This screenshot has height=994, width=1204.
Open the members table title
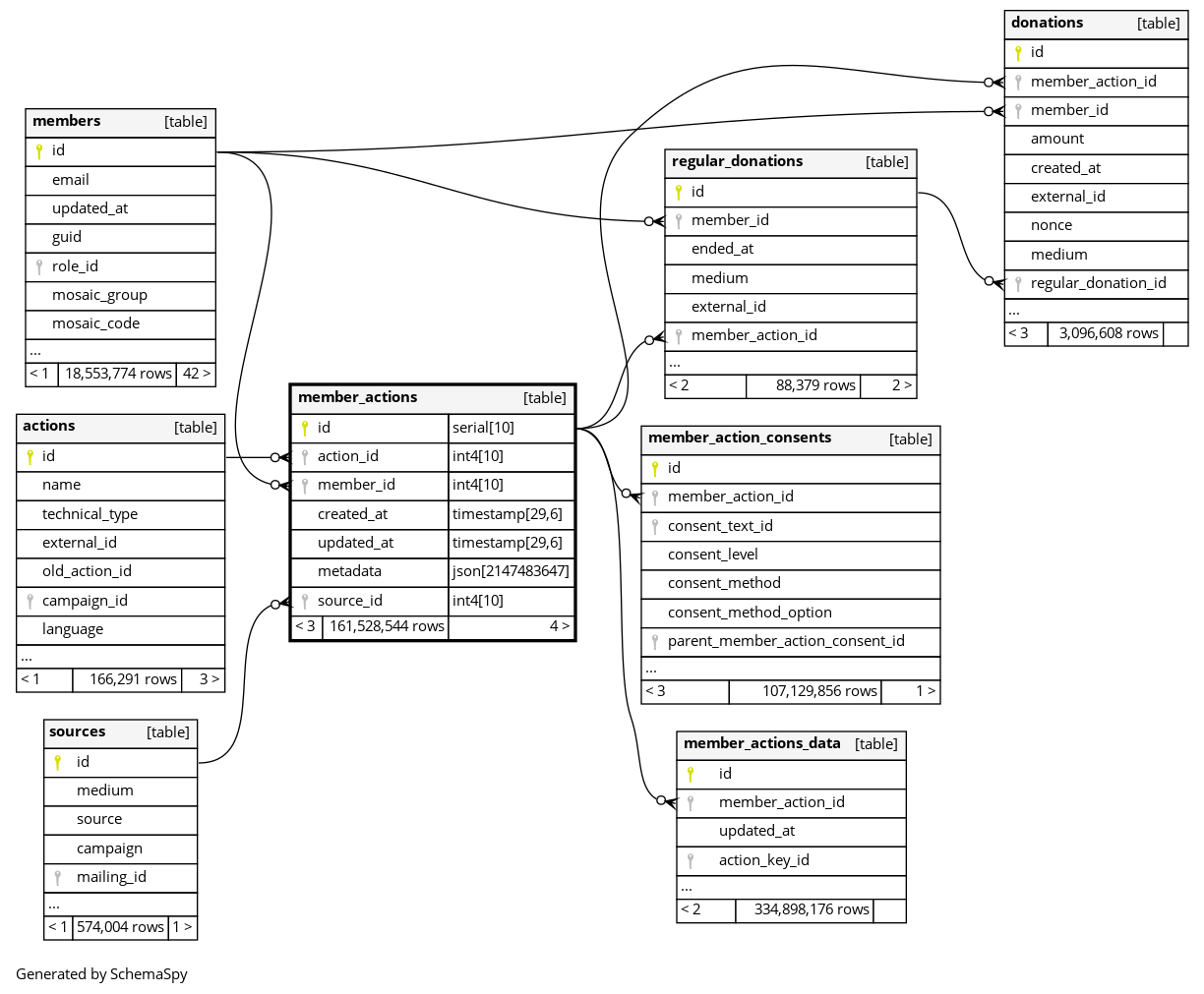point(67,121)
